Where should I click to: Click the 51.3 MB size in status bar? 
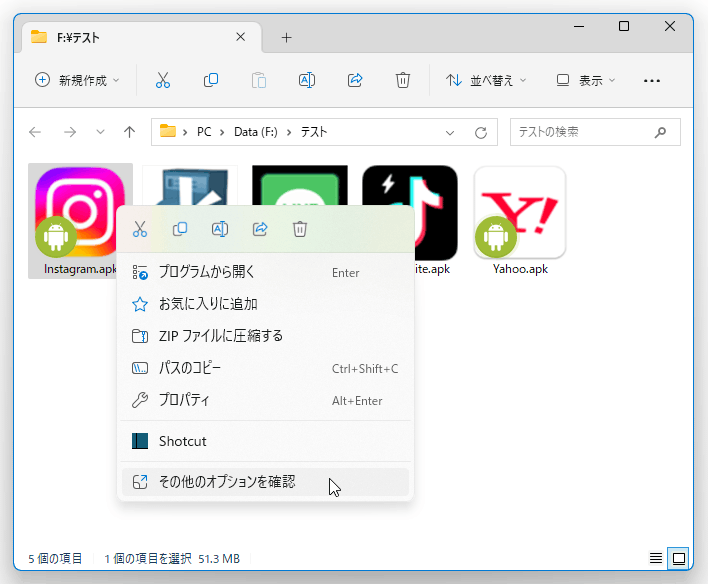click(x=219, y=559)
